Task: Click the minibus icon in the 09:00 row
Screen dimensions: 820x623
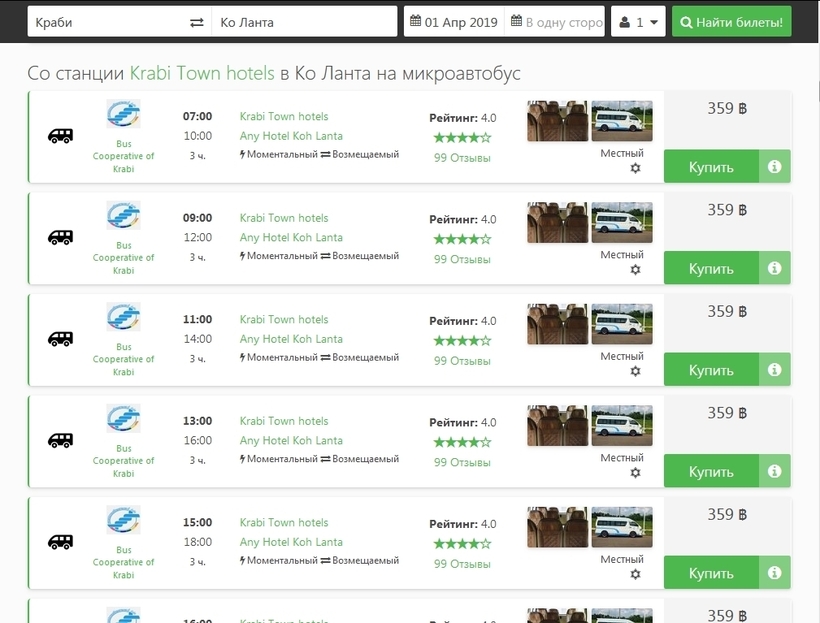Action: point(61,237)
